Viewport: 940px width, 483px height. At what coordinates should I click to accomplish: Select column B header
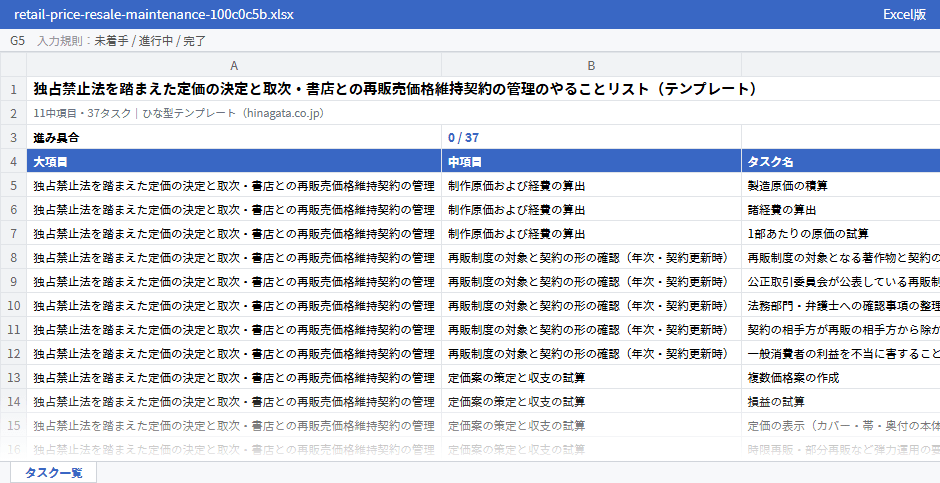tap(591, 65)
